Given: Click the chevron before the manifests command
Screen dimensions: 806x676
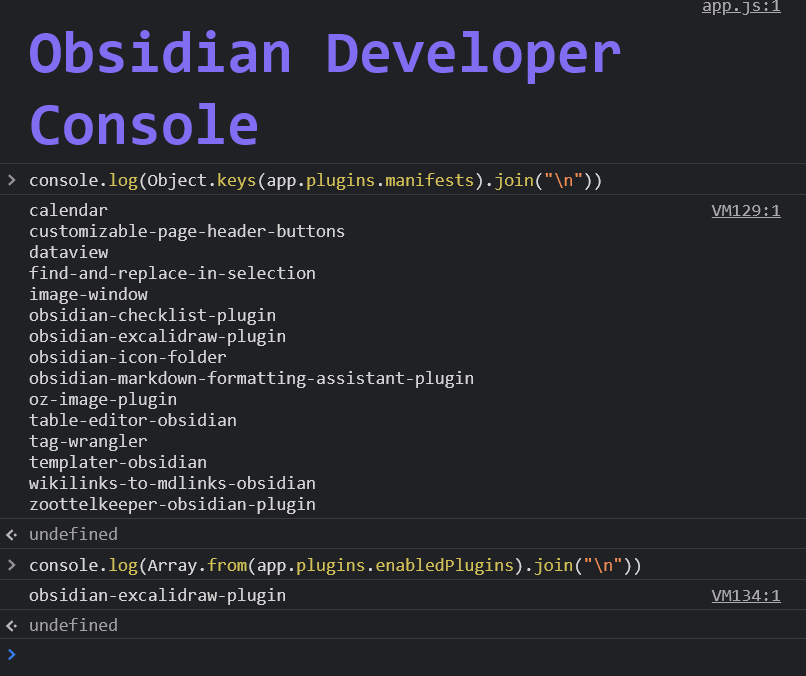Looking at the screenshot, I should pos(10,180).
